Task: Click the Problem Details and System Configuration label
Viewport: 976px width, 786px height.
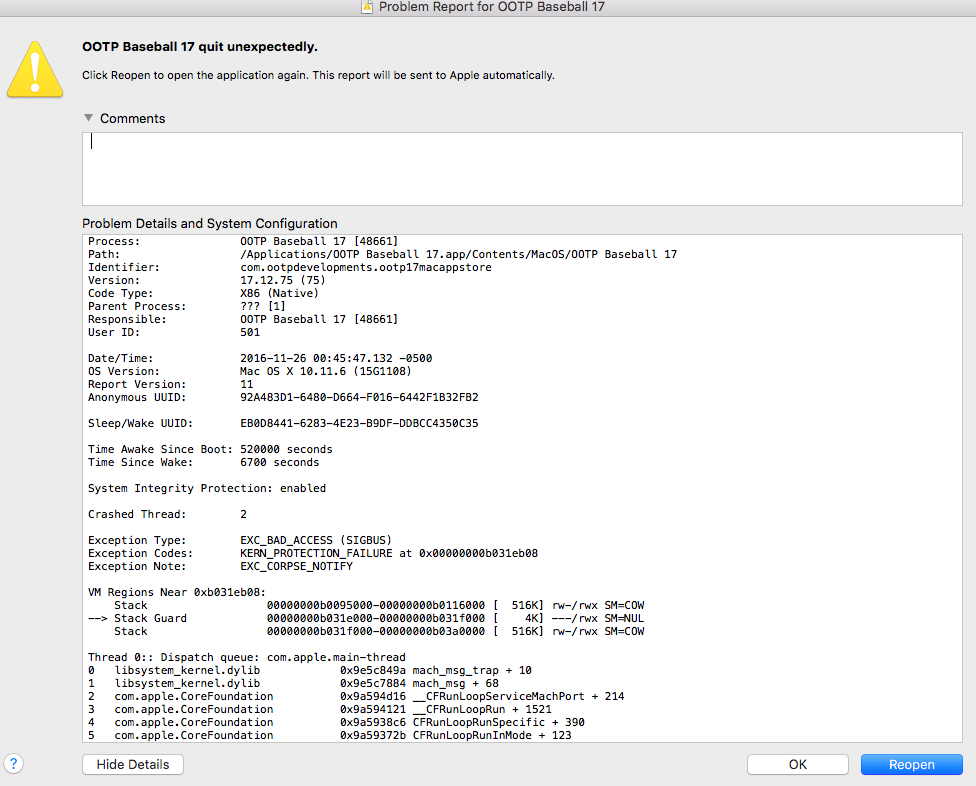Action: 210,223
